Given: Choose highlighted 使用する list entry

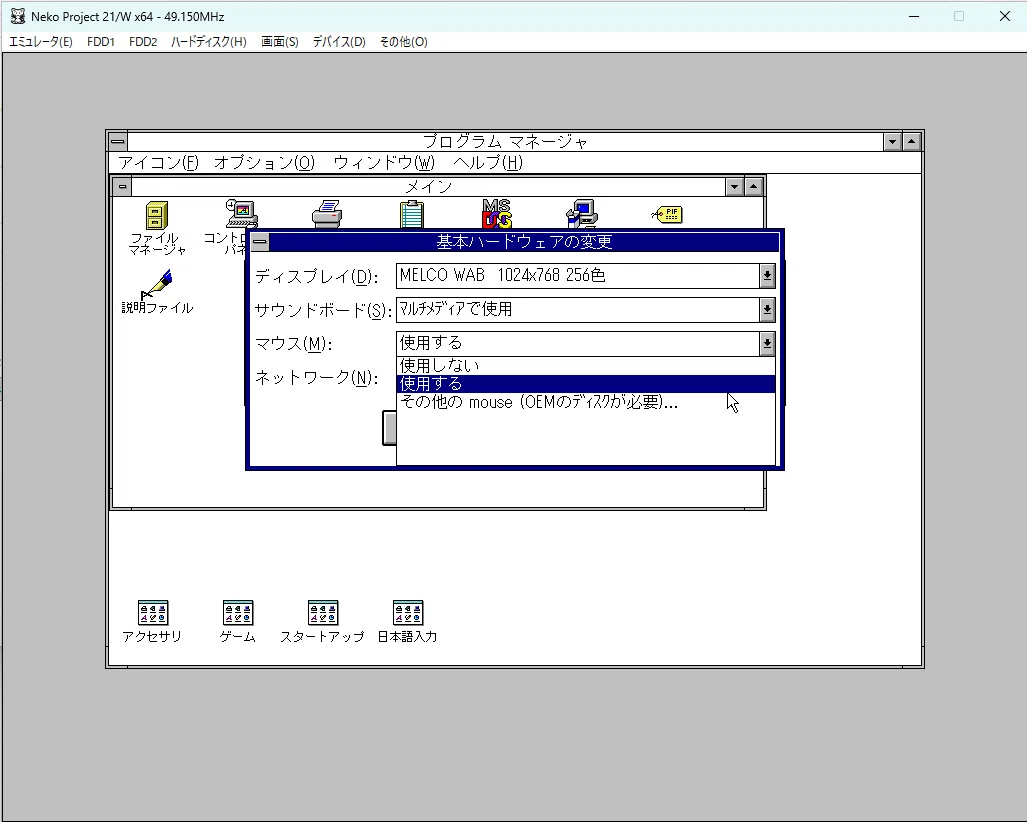Looking at the screenshot, I should pos(586,384).
